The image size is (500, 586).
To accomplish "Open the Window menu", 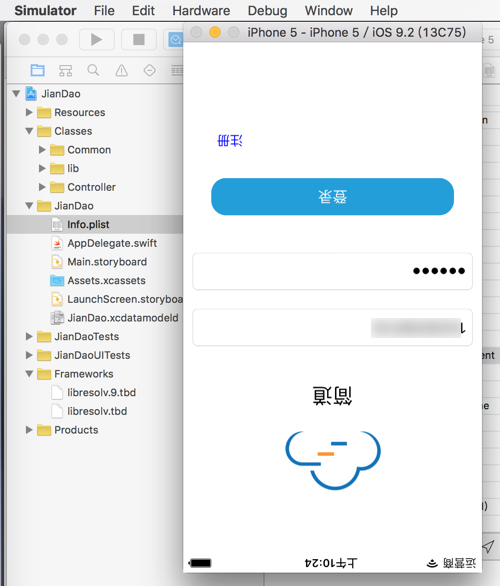I will [328, 10].
